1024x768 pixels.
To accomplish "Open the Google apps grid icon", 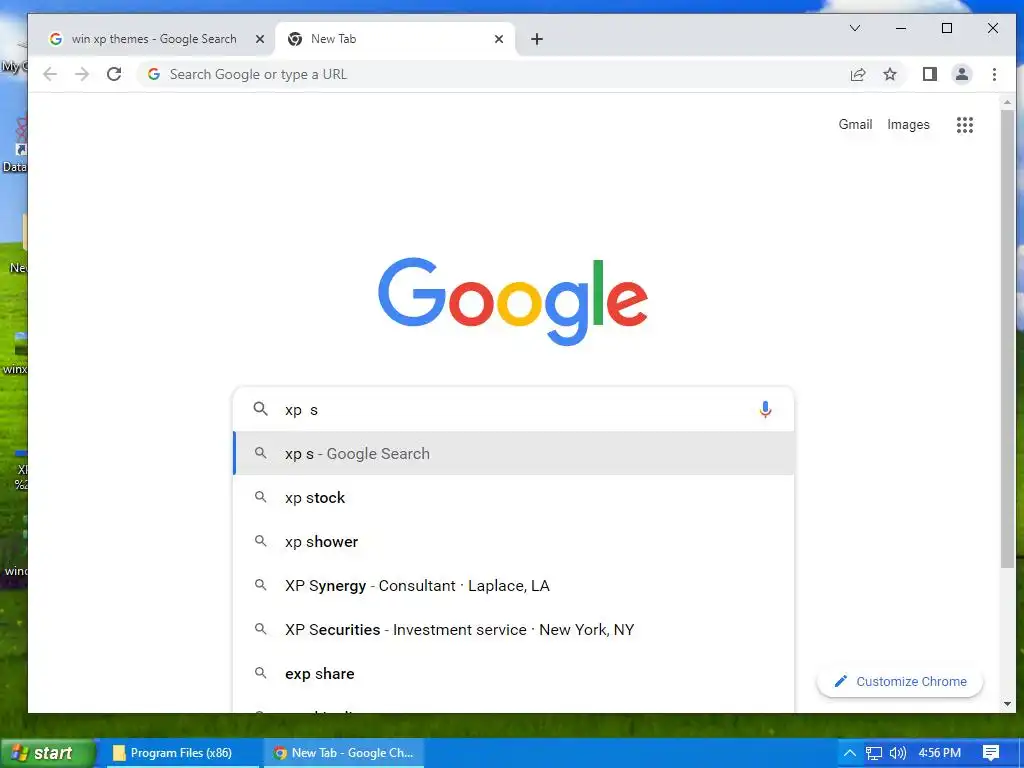I will pyautogui.click(x=965, y=125).
